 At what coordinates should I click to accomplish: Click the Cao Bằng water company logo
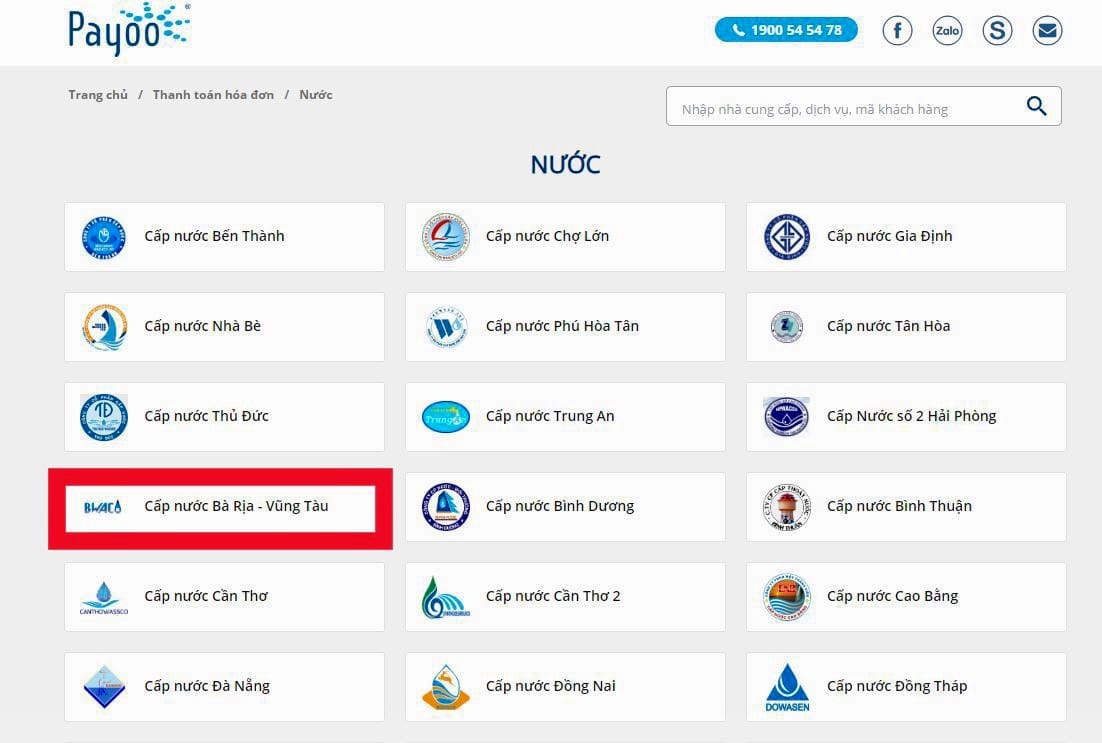(787, 597)
